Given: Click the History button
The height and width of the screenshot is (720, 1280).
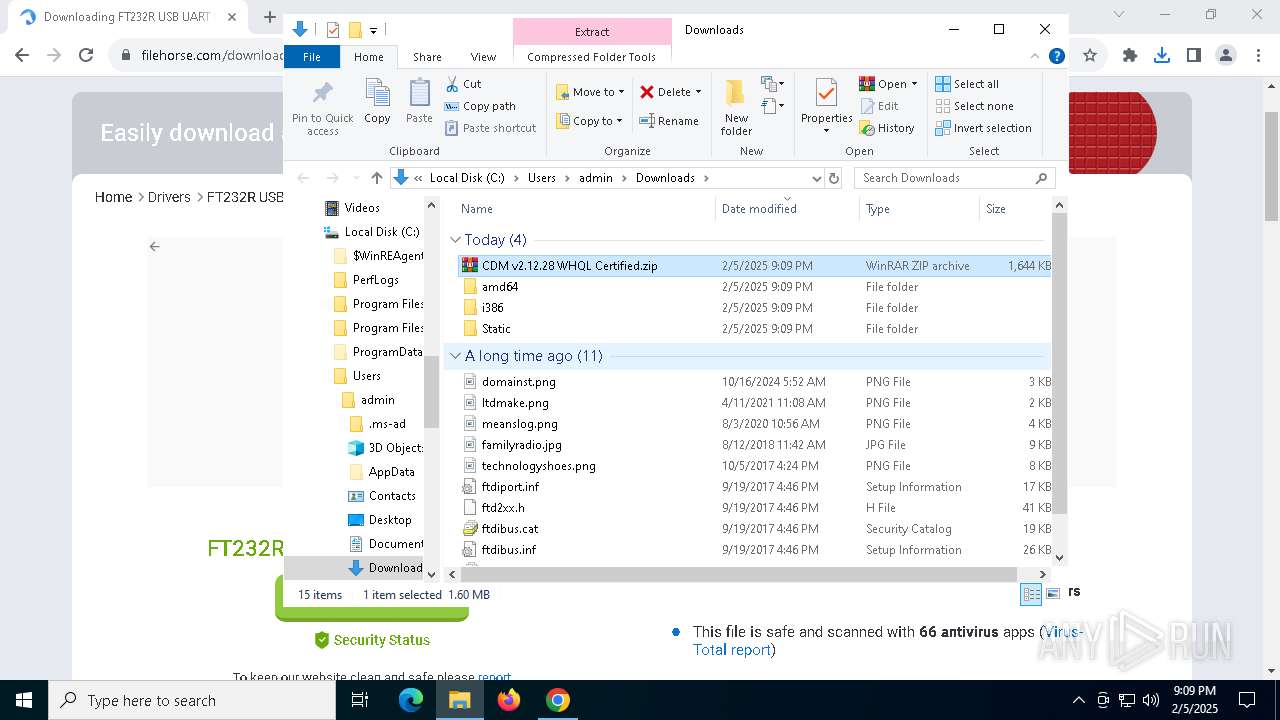Looking at the screenshot, I should 887,128.
